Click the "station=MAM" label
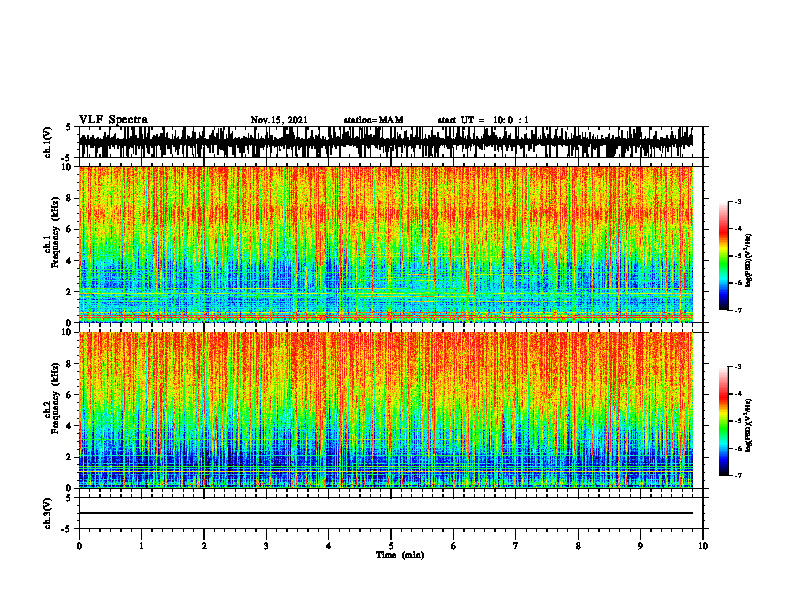Viewport: 792px width, 612px height. tap(373, 120)
